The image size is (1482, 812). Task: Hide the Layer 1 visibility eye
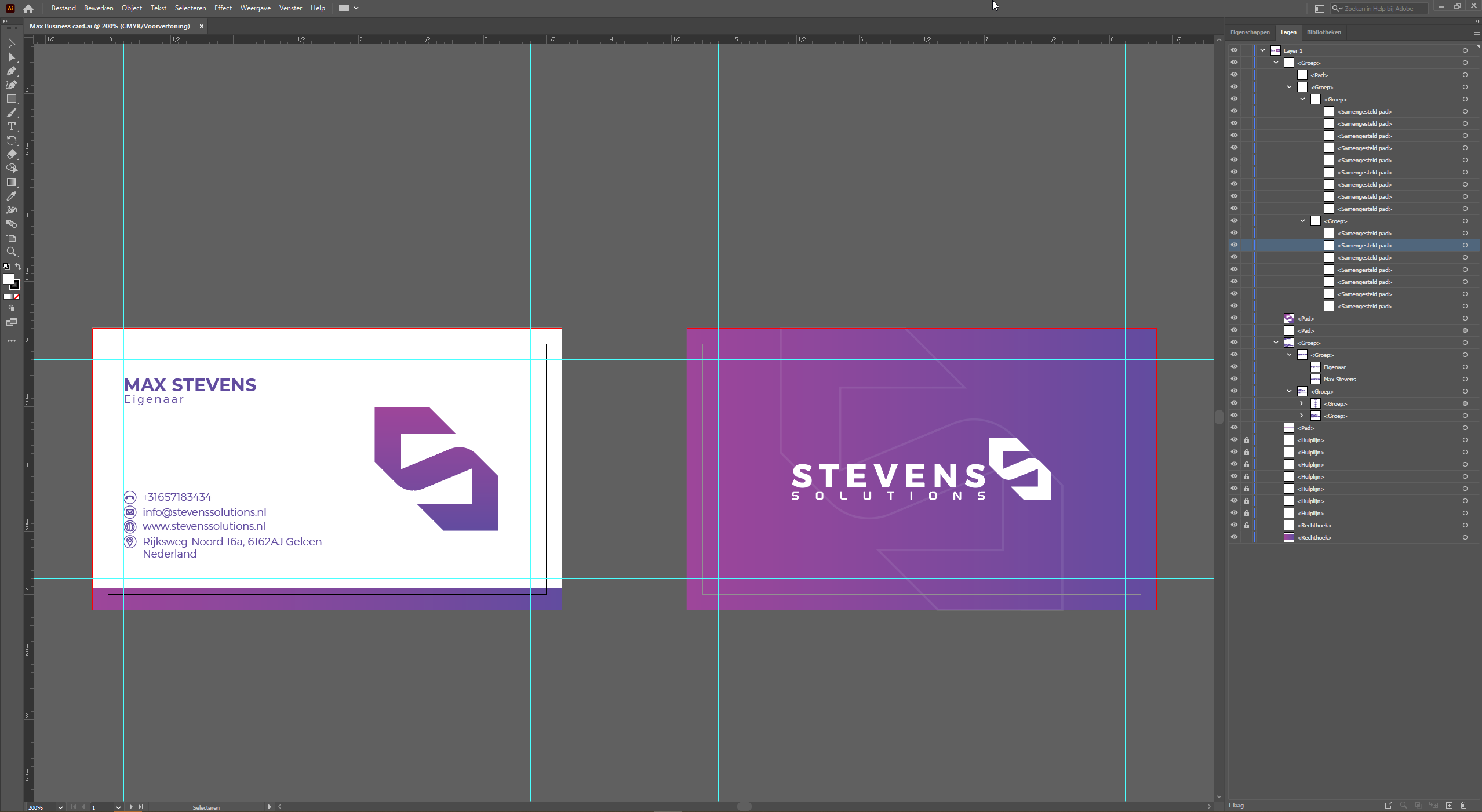click(1234, 50)
